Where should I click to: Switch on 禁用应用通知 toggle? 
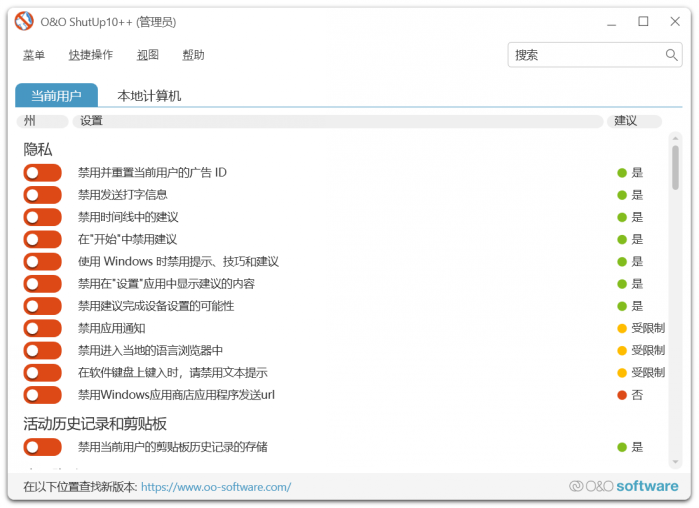[x=42, y=328]
